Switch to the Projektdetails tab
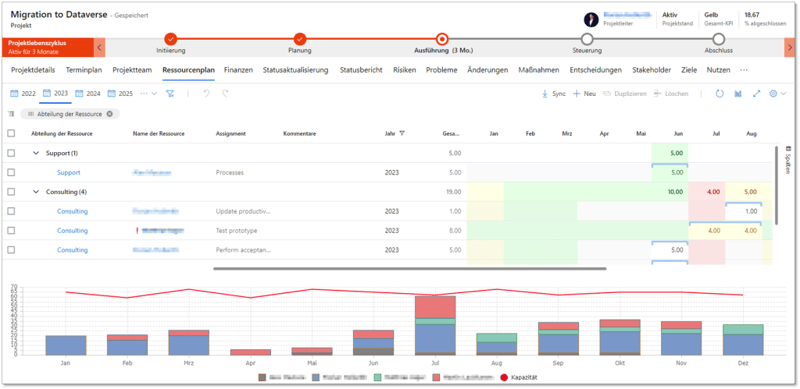800x389 pixels. 33,70
